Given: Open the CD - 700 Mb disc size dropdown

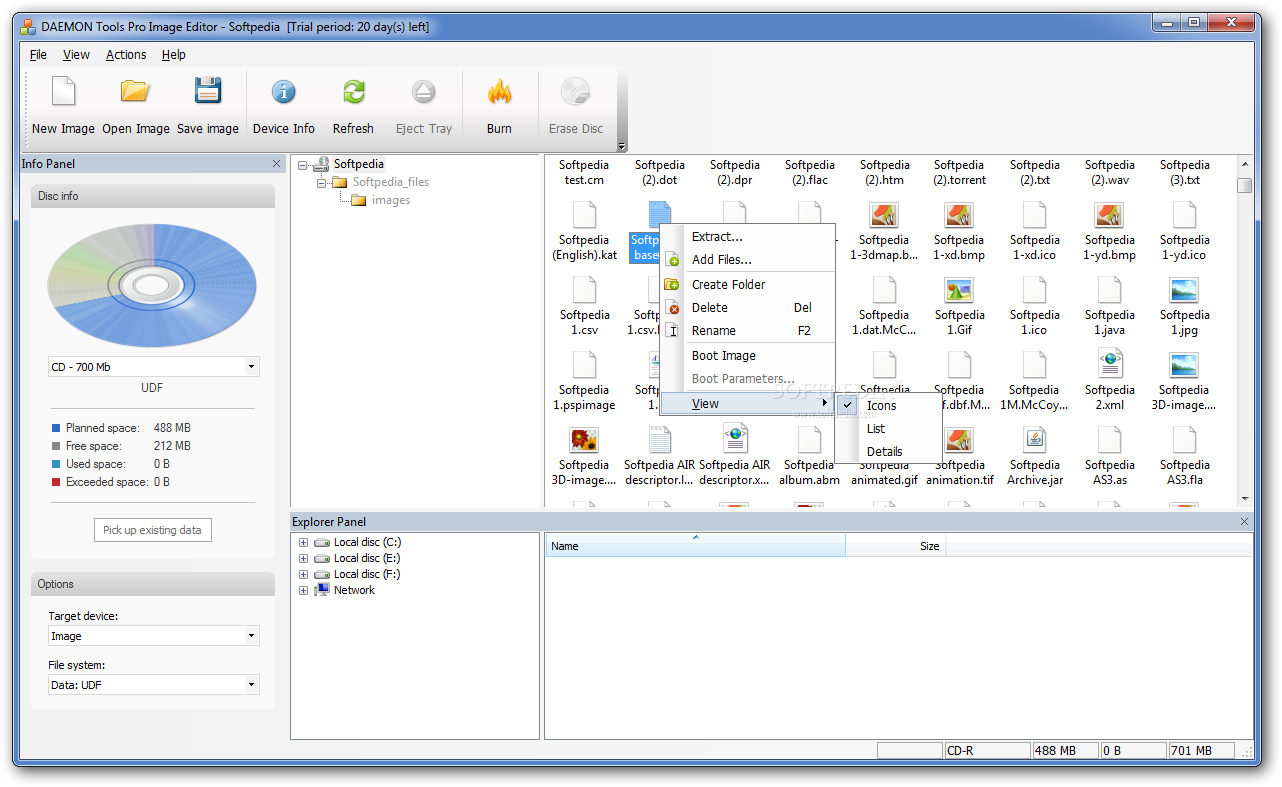Looking at the screenshot, I should point(251,367).
